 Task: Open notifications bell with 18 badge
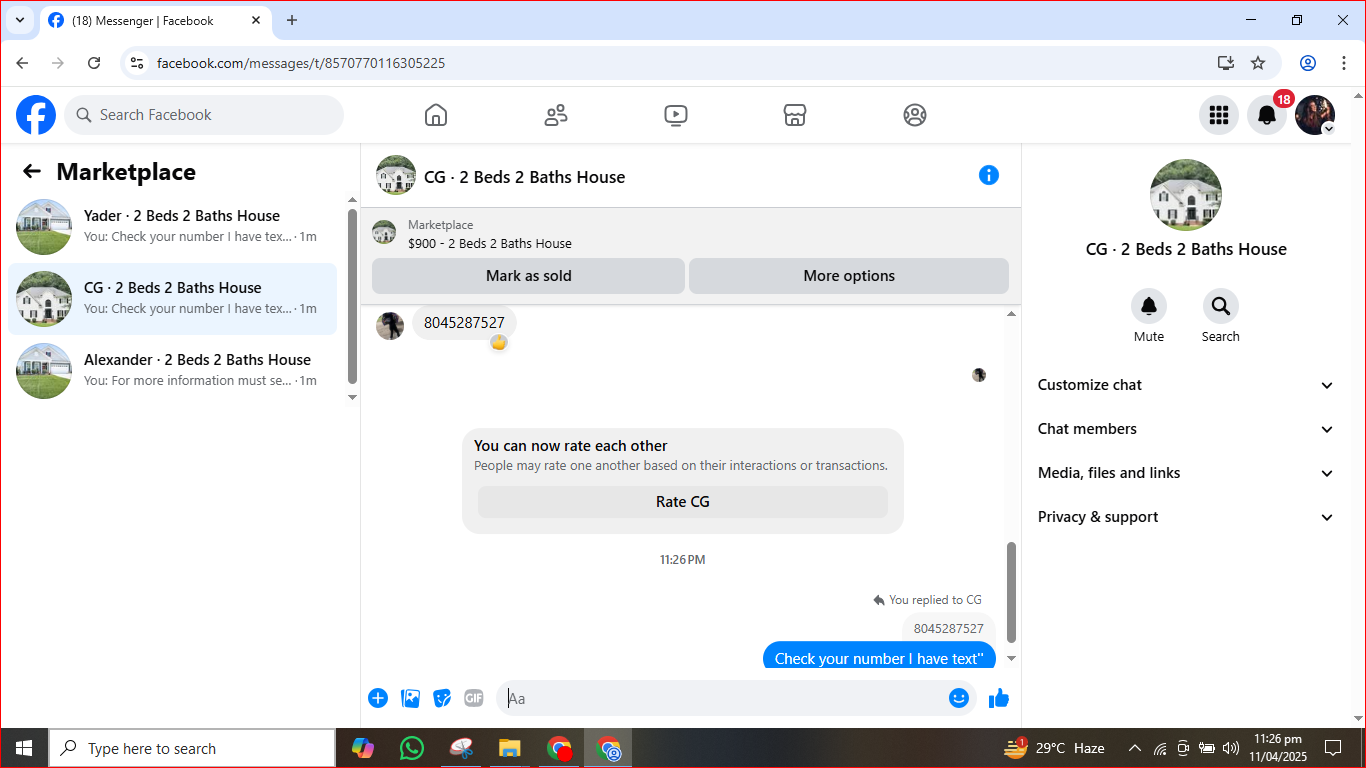coord(1267,115)
